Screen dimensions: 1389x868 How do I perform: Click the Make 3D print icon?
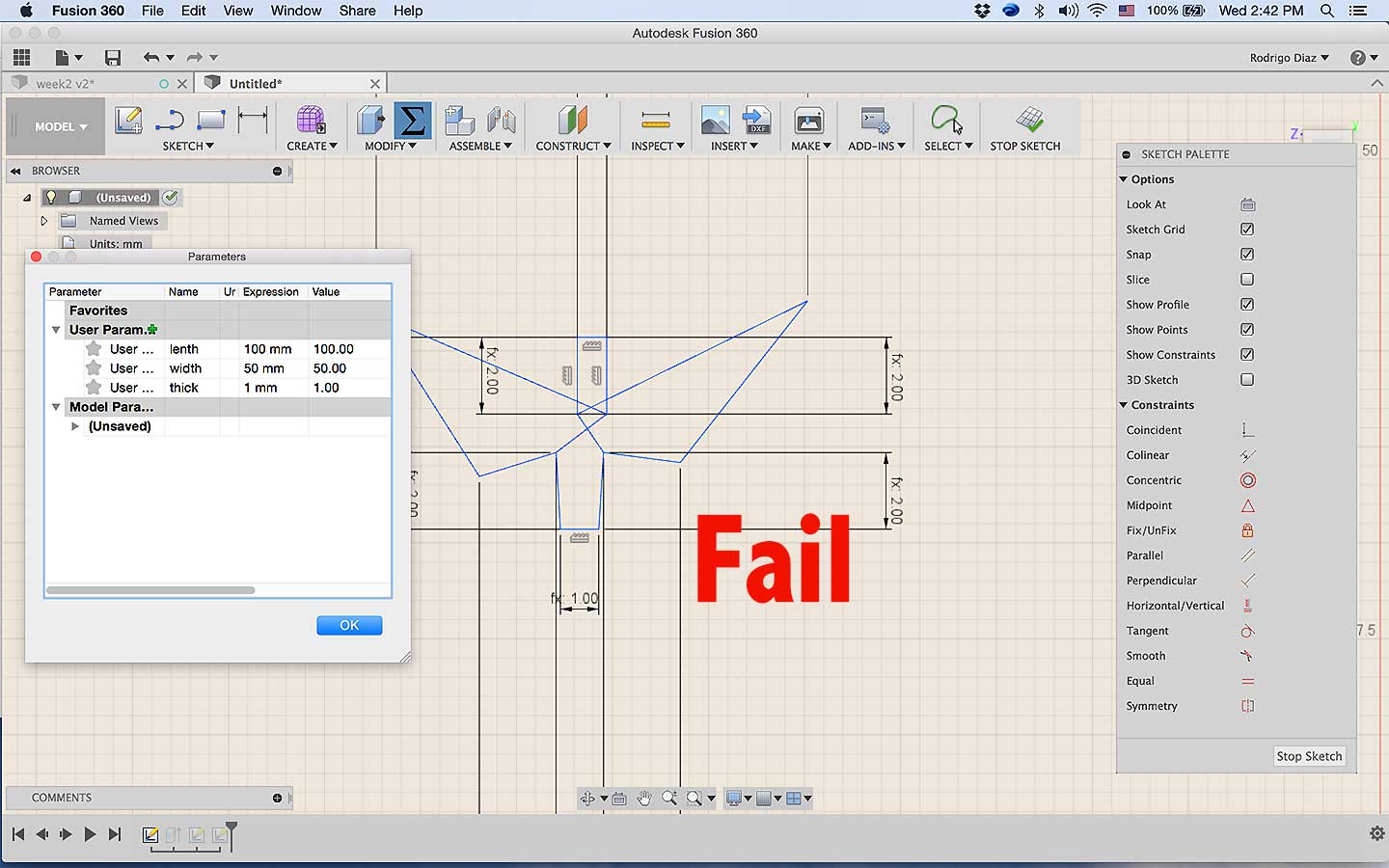pyautogui.click(x=808, y=121)
